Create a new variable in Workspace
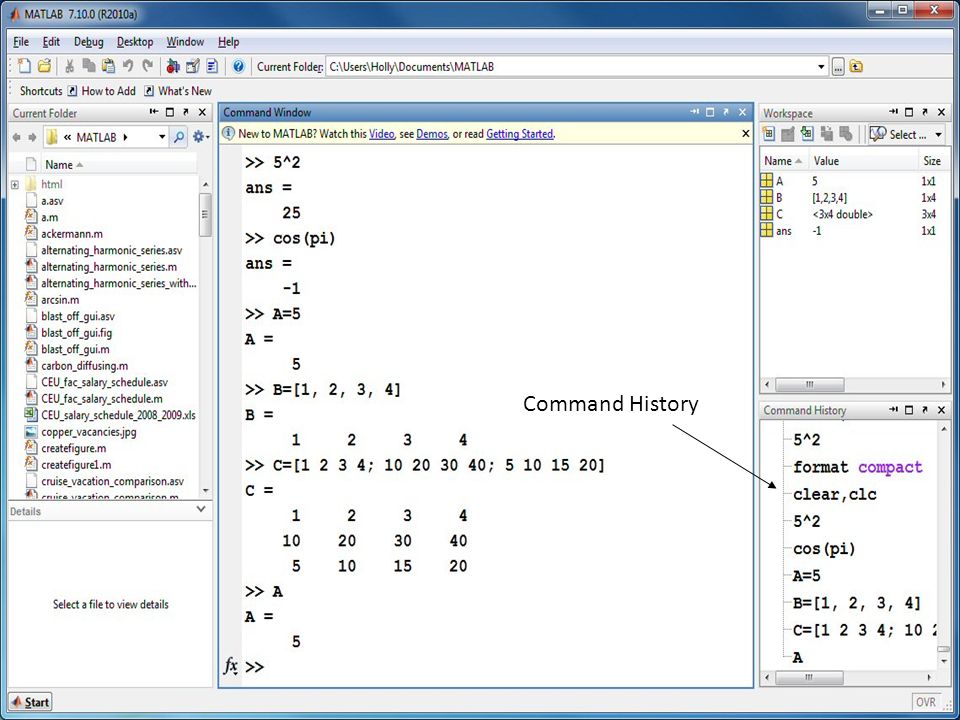Screen dimensions: 960x720 point(769,133)
